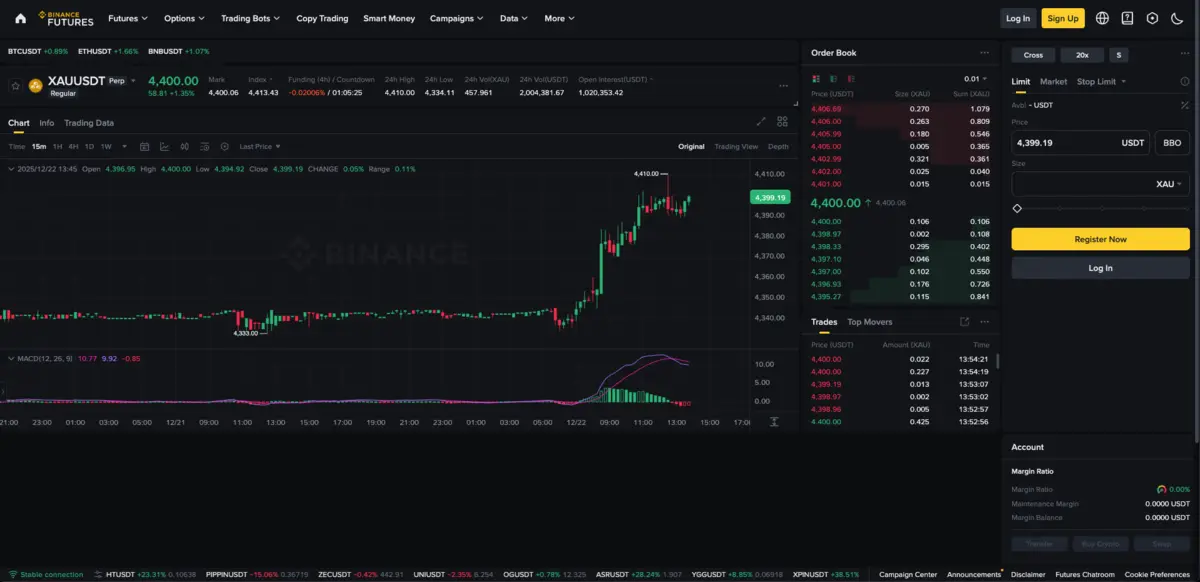Jump to latest candle on chart axis
Viewport: 1200px width, 582px height.
774,422
